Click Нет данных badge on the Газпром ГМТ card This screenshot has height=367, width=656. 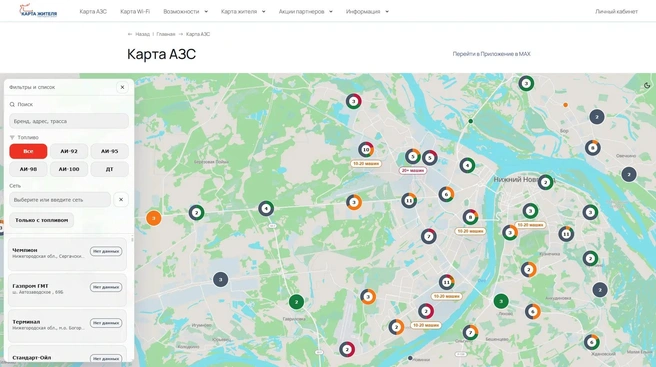[106, 287]
